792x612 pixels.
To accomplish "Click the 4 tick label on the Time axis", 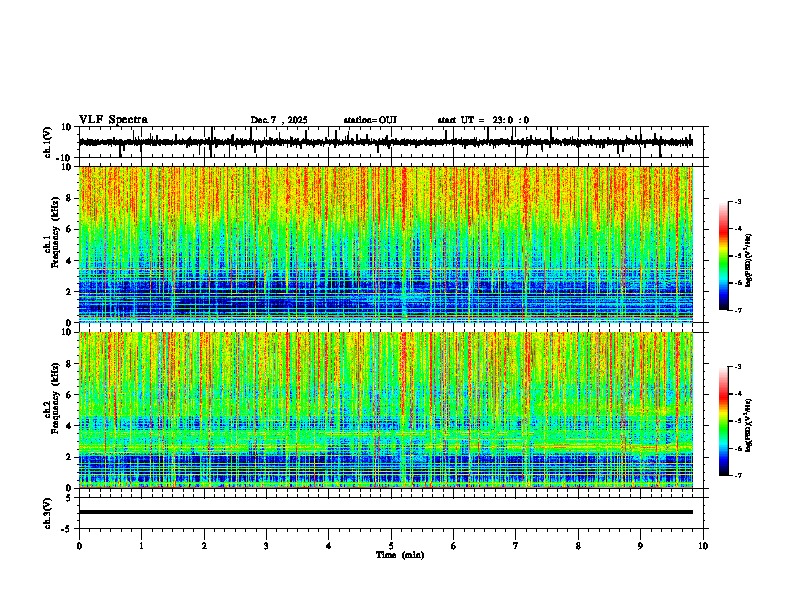I will tap(328, 546).
